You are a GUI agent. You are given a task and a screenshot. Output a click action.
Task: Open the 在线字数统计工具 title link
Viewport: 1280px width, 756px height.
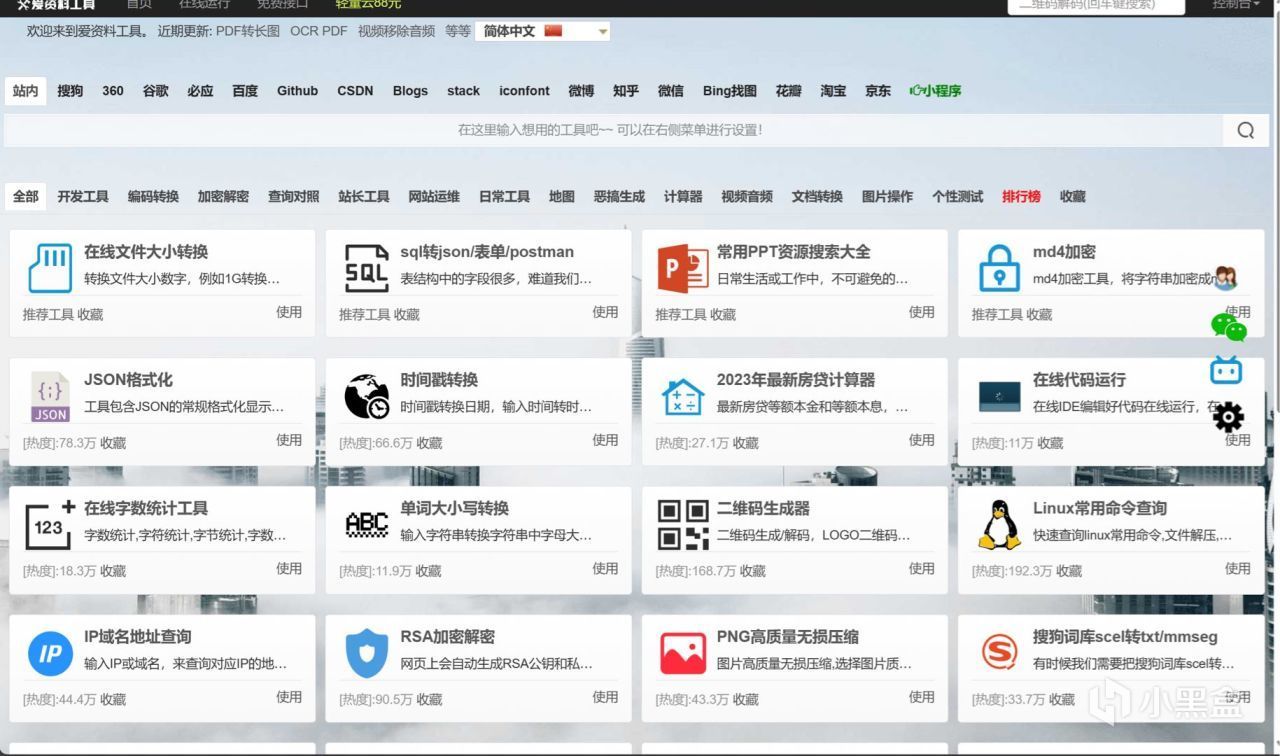coord(146,508)
